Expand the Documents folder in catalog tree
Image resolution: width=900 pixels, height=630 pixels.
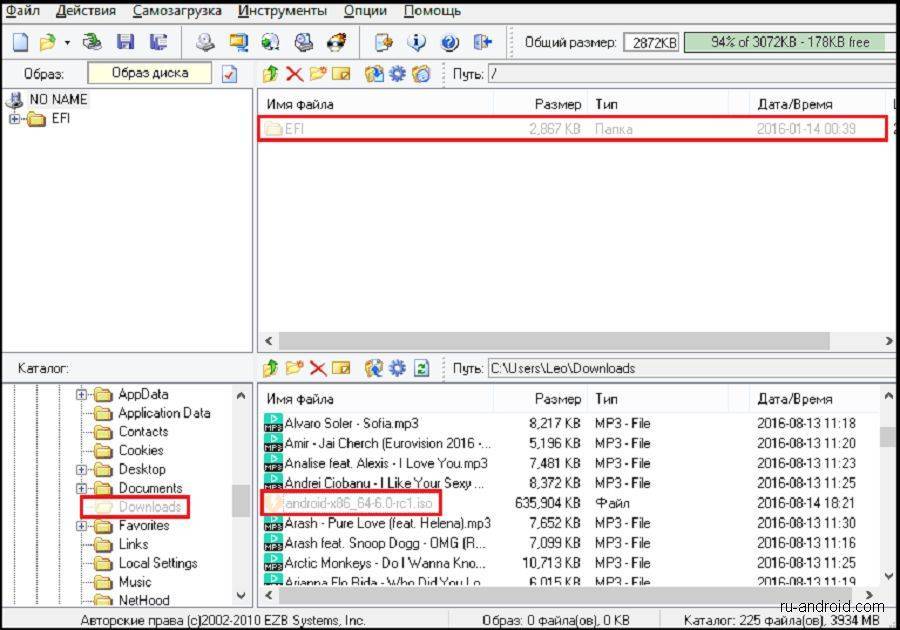[x=82, y=488]
